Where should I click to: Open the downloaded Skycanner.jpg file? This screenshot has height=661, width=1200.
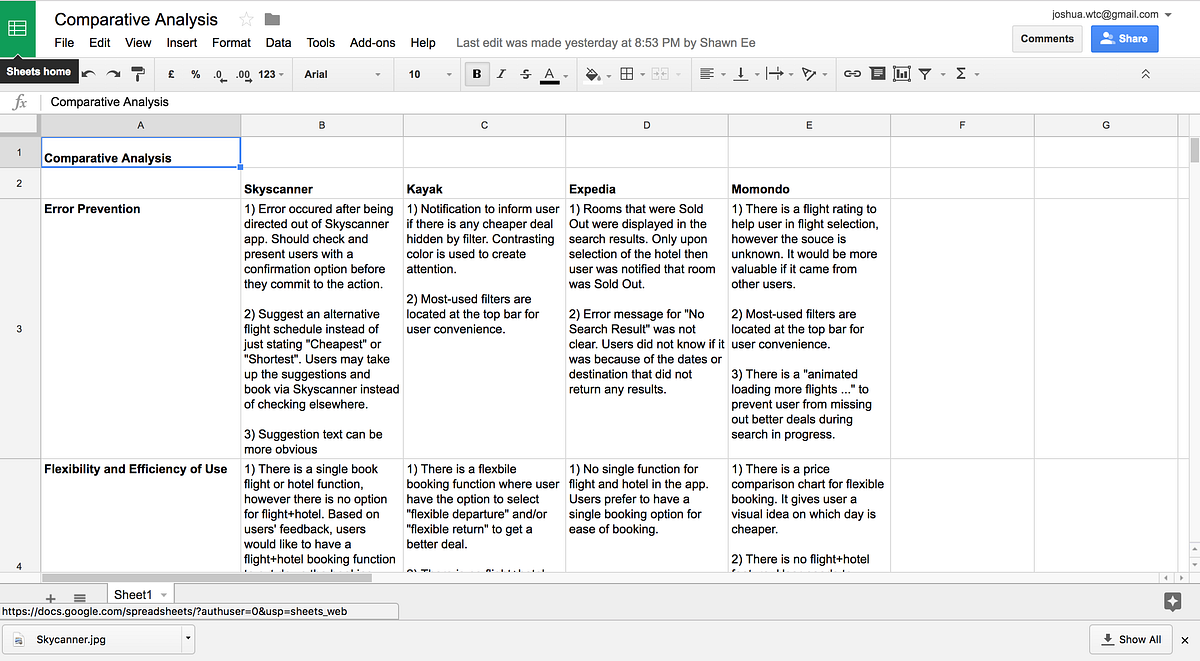[x=90, y=640]
